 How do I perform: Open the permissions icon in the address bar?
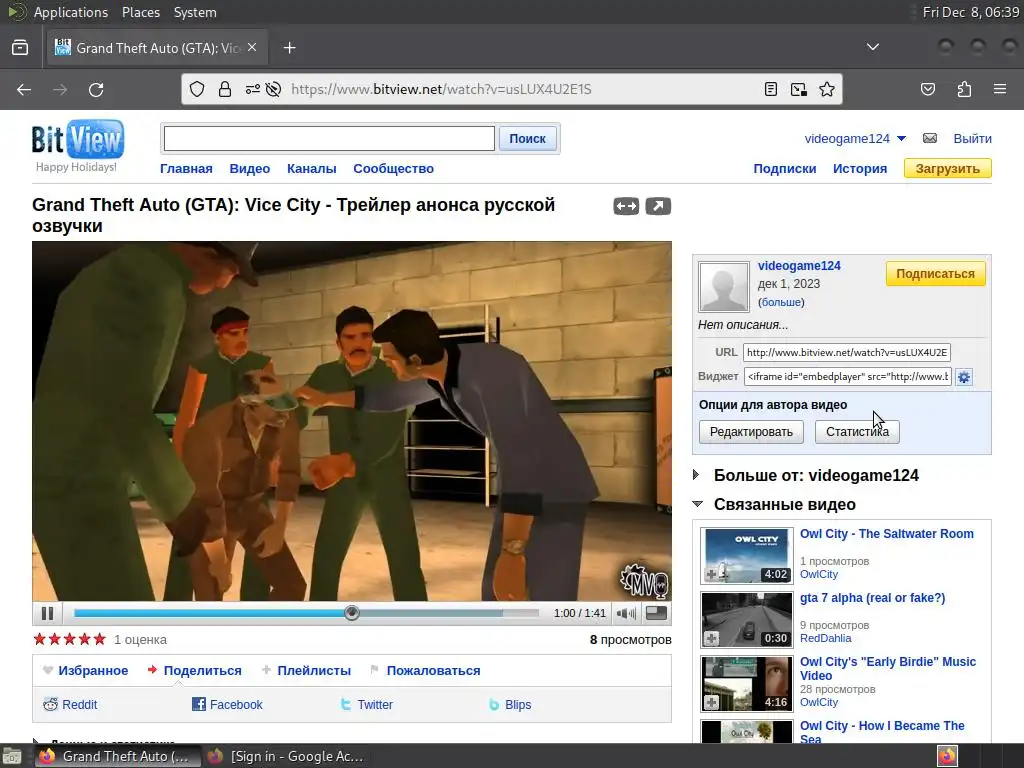(252, 89)
